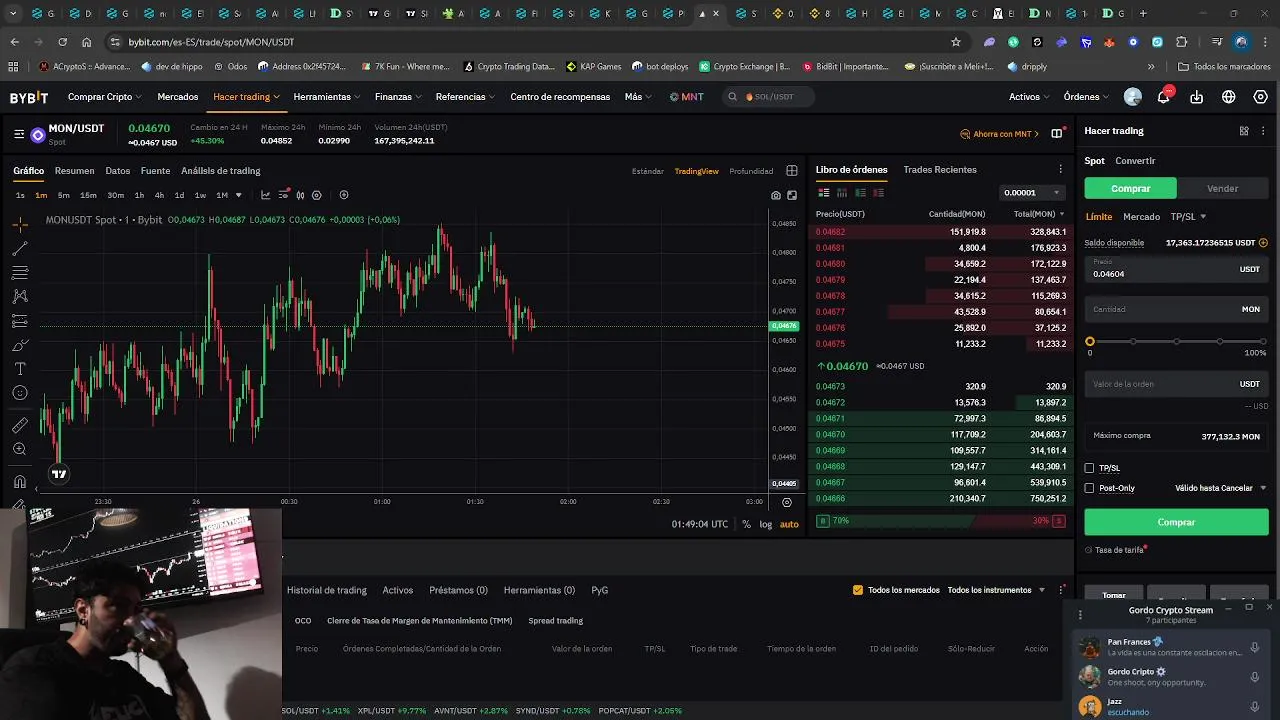1280x720 pixels.
Task: Select the pattern drawing tool
Action: pos(20,297)
